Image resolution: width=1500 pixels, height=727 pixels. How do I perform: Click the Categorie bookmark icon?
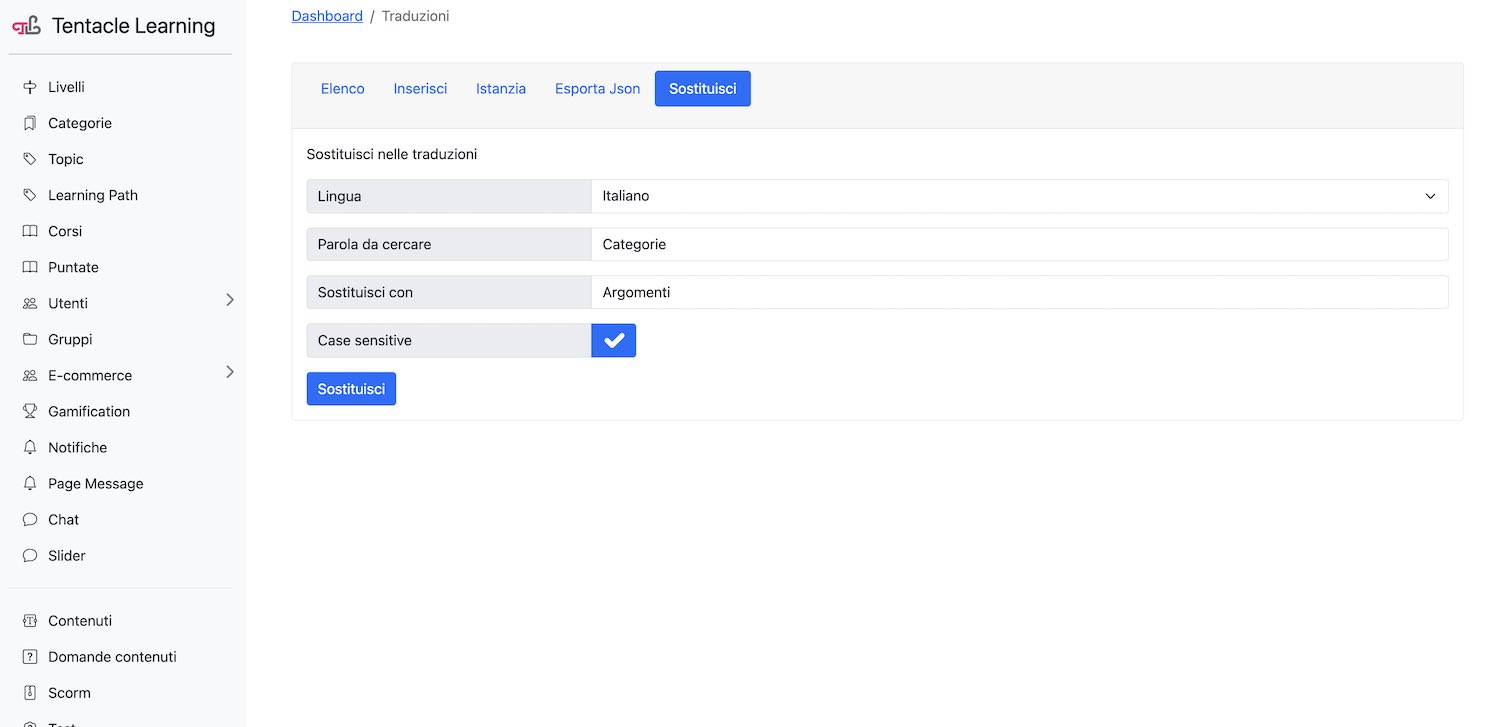click(30, 123)
